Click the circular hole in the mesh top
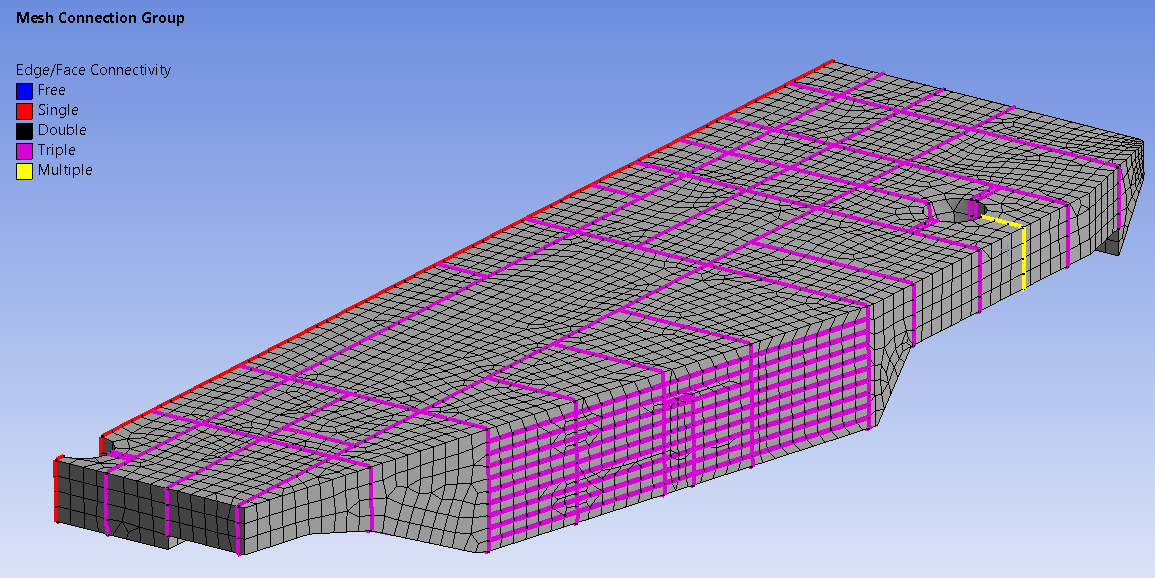The height and width of the screenshot is (578, 1155). coord(955,211)
